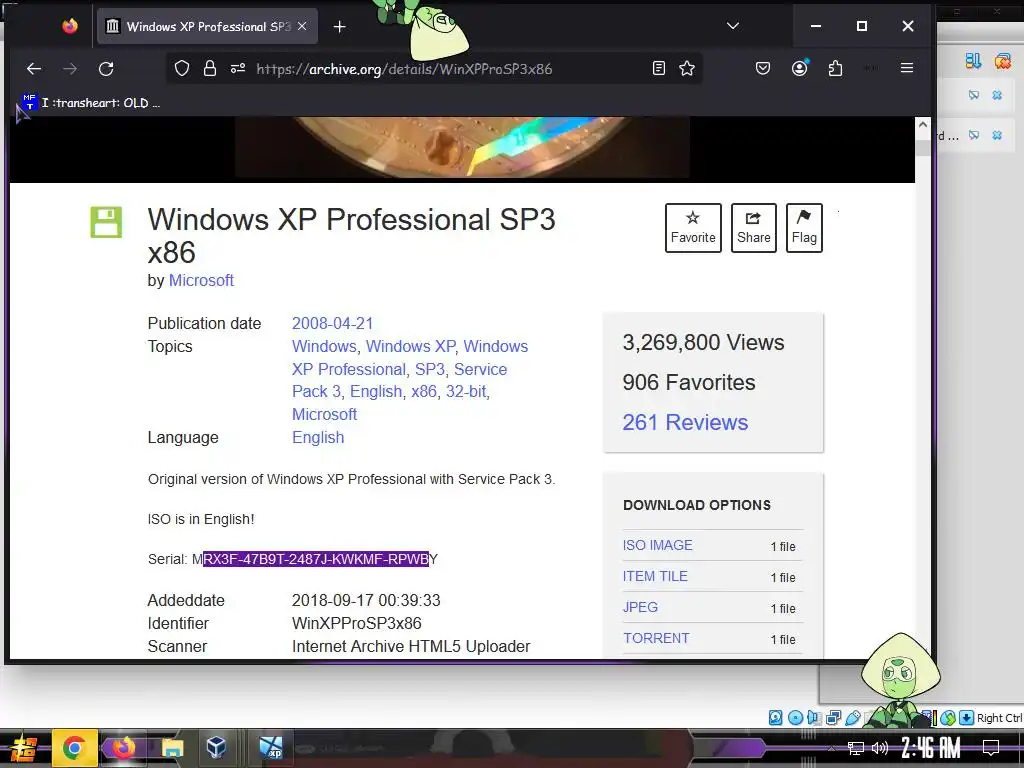The width and height of the screenshot is (1024, 768).
Task: Click VirtualBox USB devices status icon
Action: (853, 718)
